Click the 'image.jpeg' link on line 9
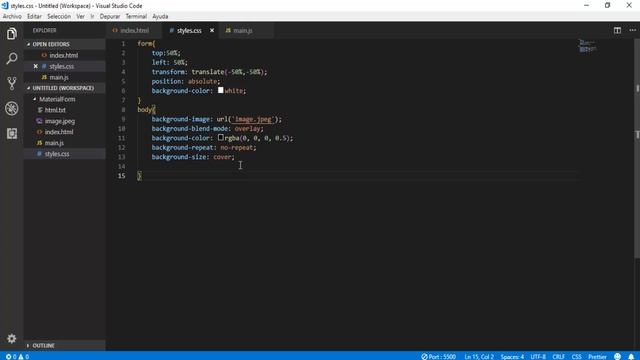Screen dimensions: 640x360 pos(252,119)
